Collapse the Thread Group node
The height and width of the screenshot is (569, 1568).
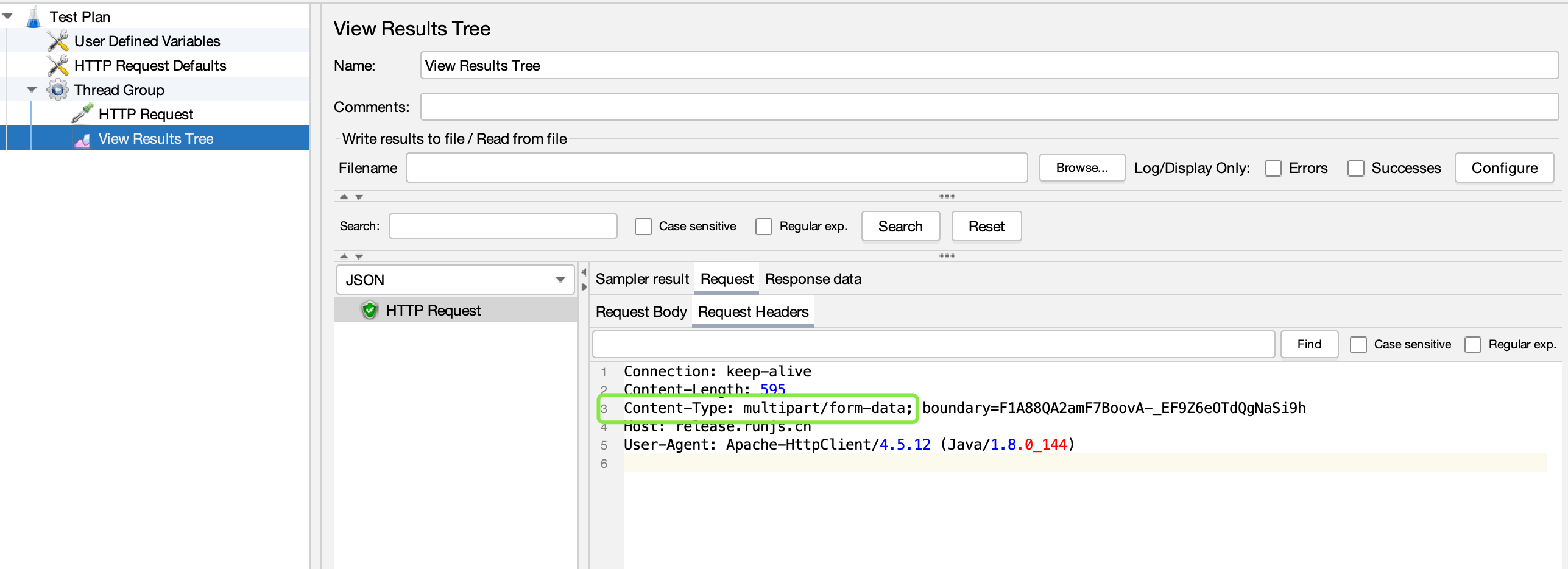tap(32, 90)
